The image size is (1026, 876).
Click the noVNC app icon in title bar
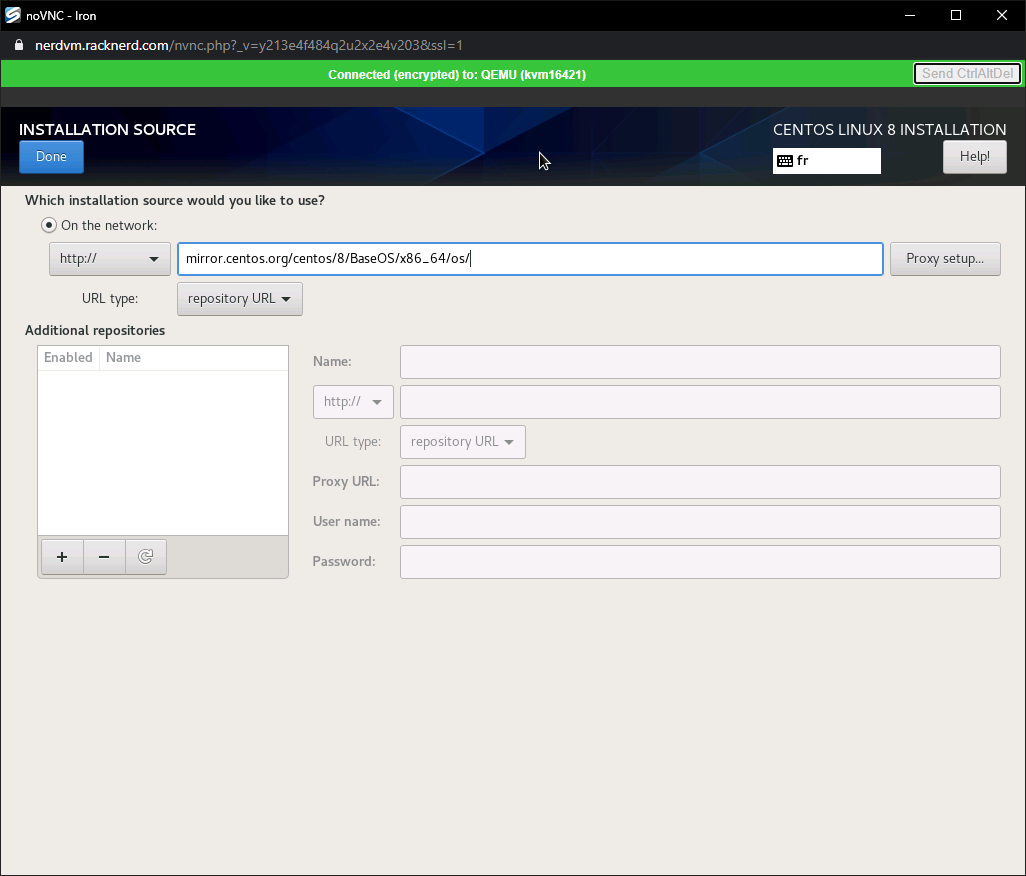tap(14, 15)
